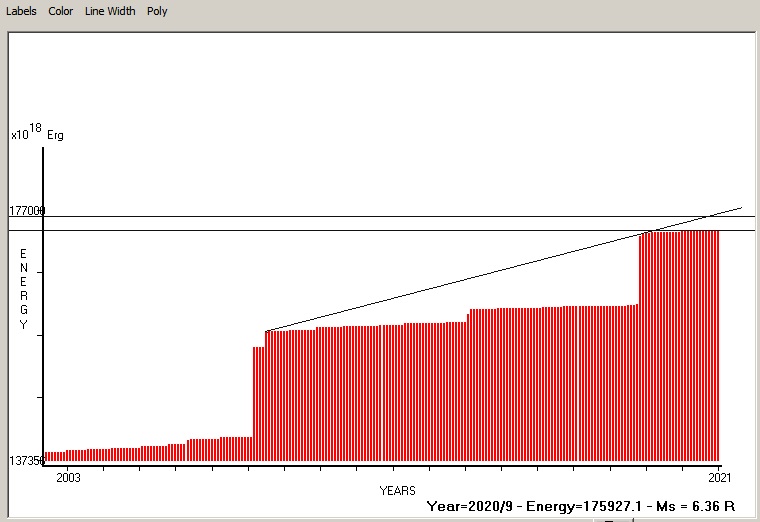
Task: Click the last red bar at the right end
Action: (716, 345)
